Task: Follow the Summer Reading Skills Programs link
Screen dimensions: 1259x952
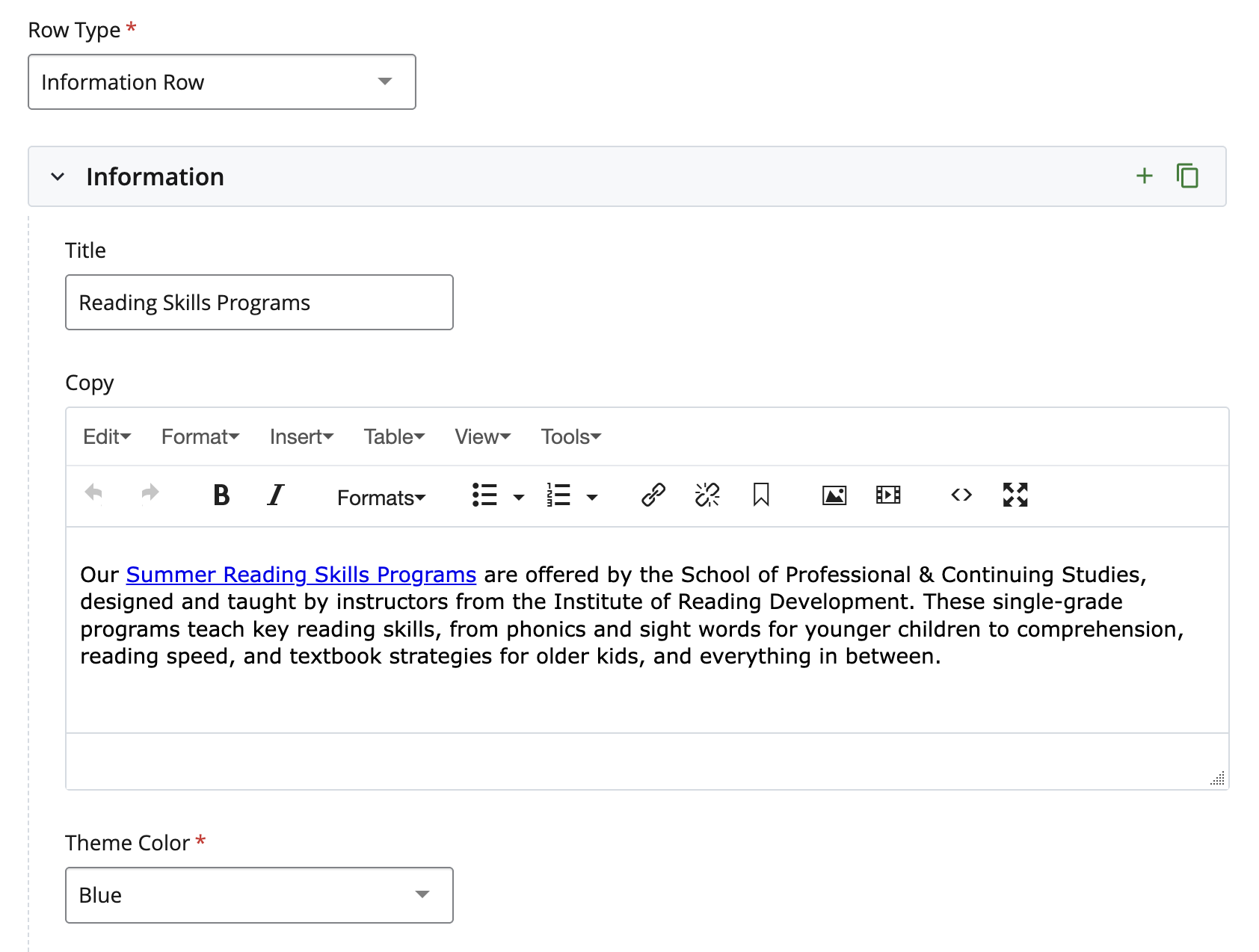Action: click(x=301, y=574)
